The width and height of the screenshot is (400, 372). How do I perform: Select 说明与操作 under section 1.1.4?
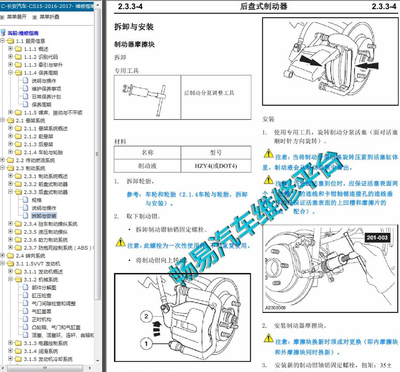[x=44, y=81]
